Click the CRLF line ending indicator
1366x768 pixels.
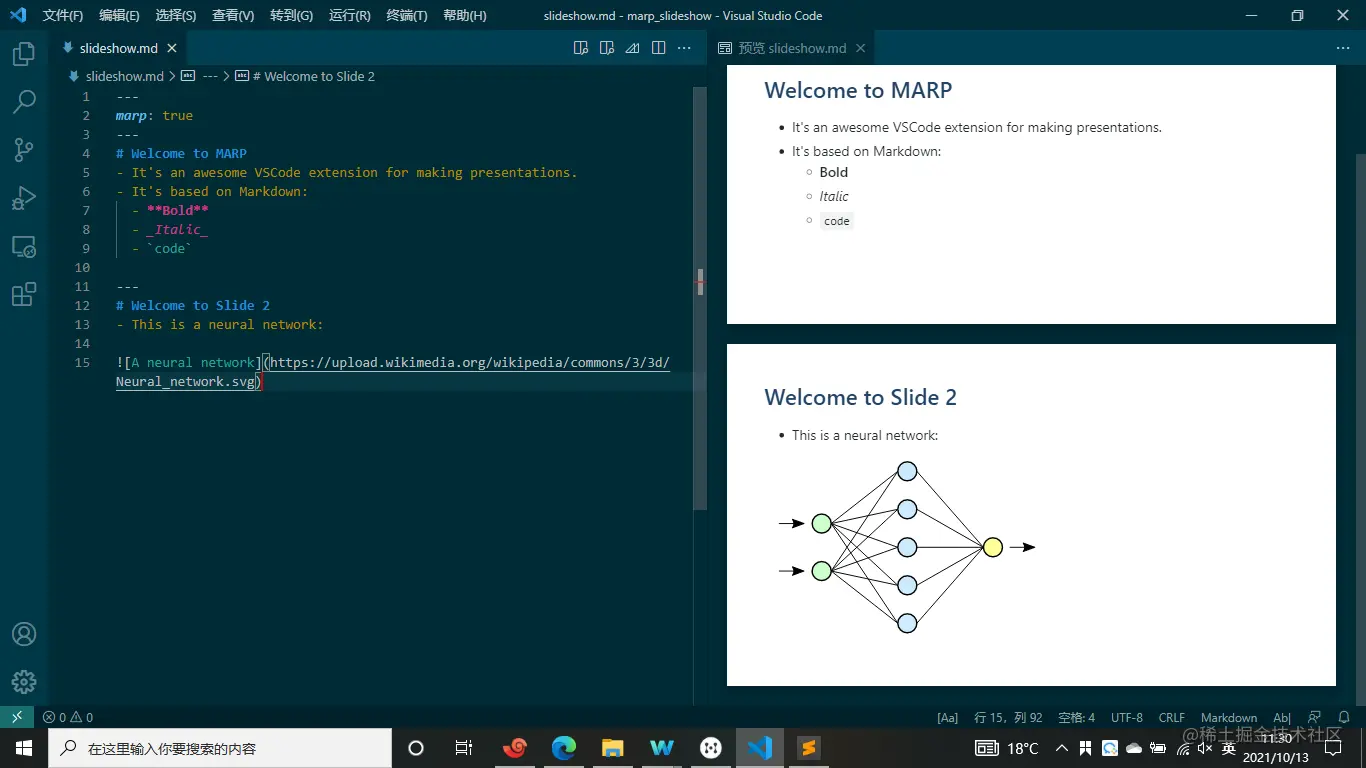[x=1171, y=717]
